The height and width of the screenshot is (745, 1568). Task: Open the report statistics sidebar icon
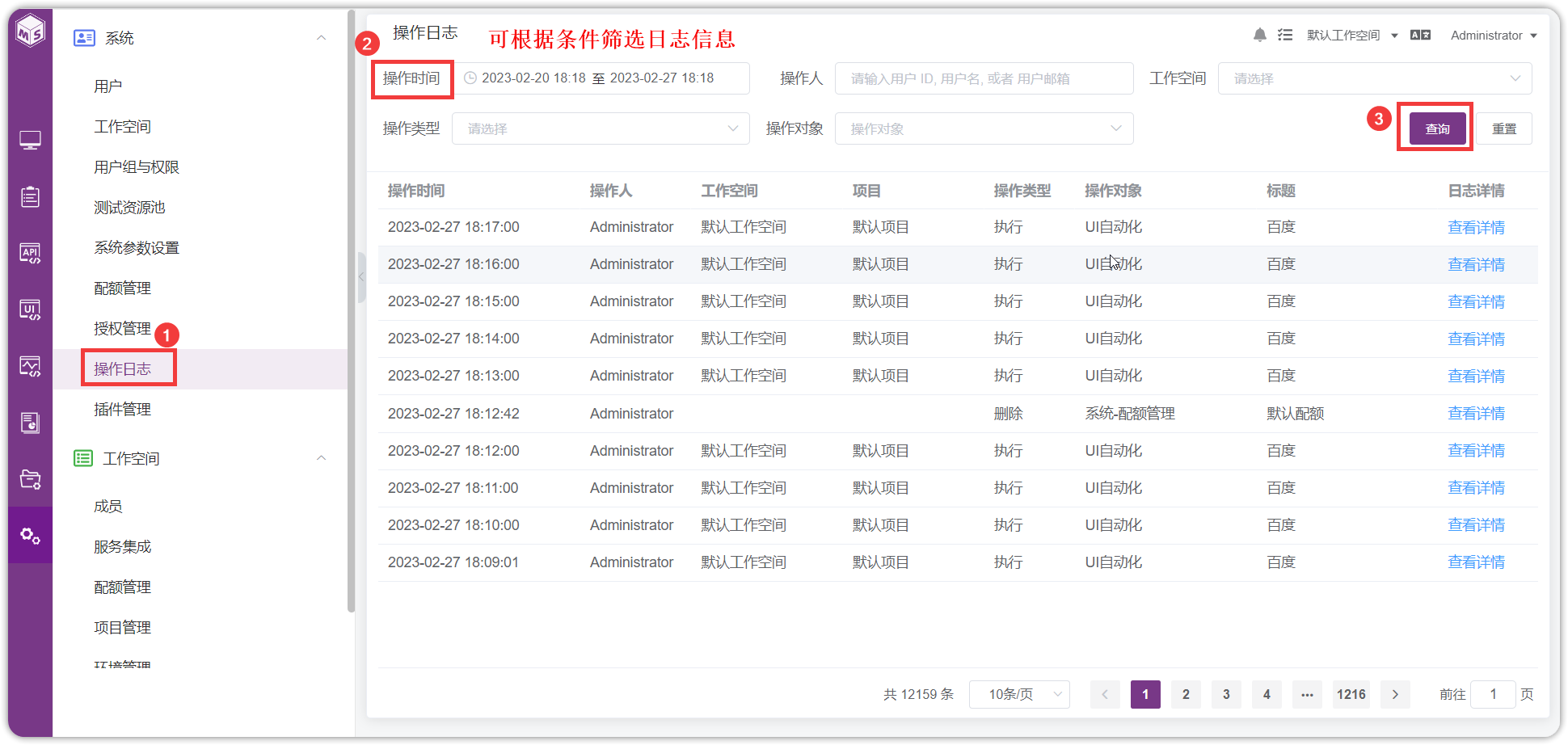coord(31,423)
